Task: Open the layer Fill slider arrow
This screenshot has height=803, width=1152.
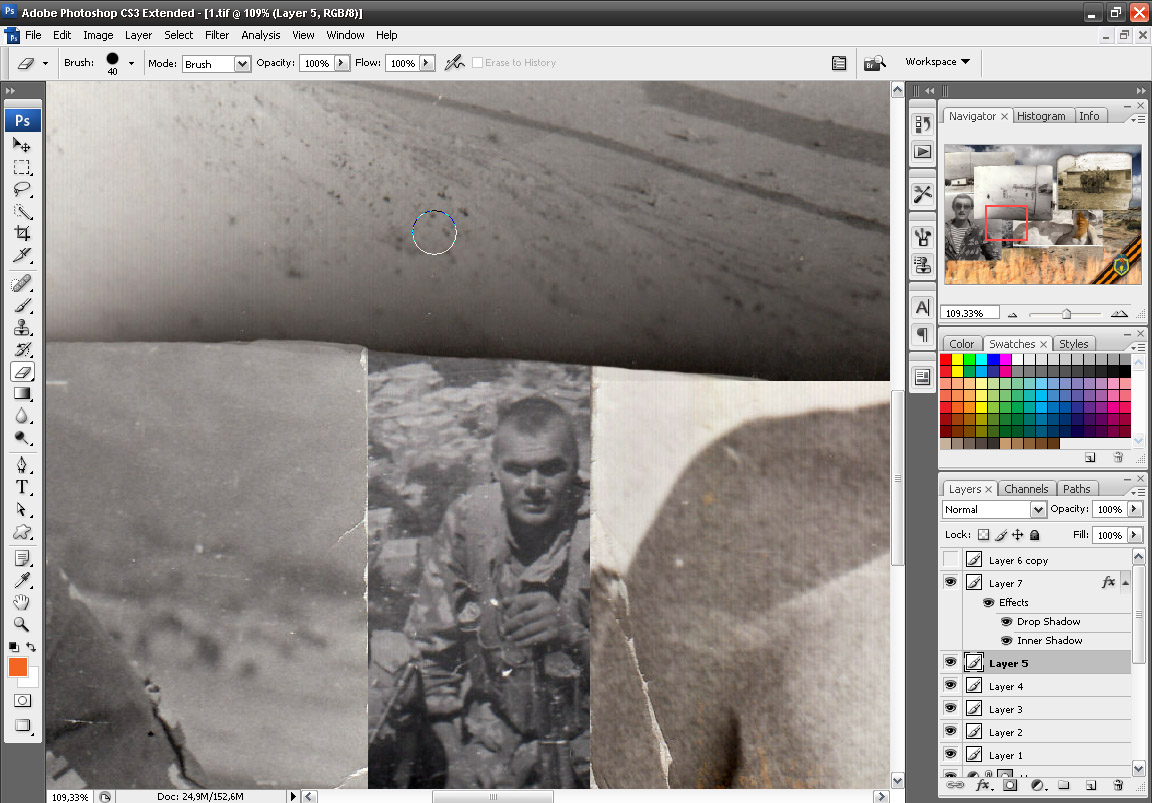Action: [x=1134, y=535]
